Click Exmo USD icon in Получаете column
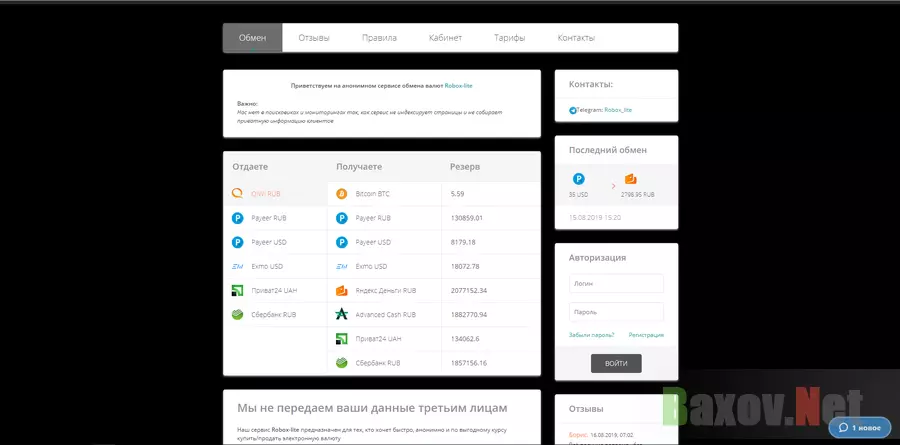The height and width of the screenshot is (445, 900). (342, 266)
